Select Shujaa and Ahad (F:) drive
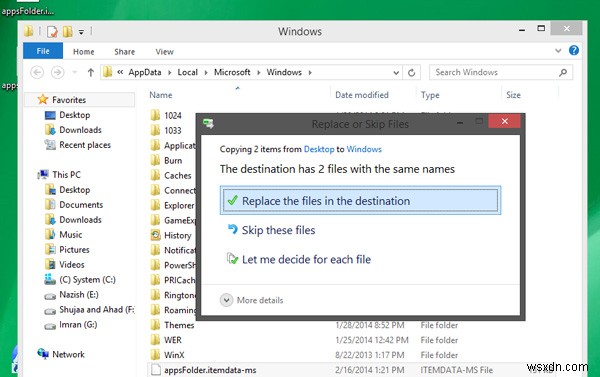Image resolution: width=600 pixels, height=377 pixels. point(97,309)
